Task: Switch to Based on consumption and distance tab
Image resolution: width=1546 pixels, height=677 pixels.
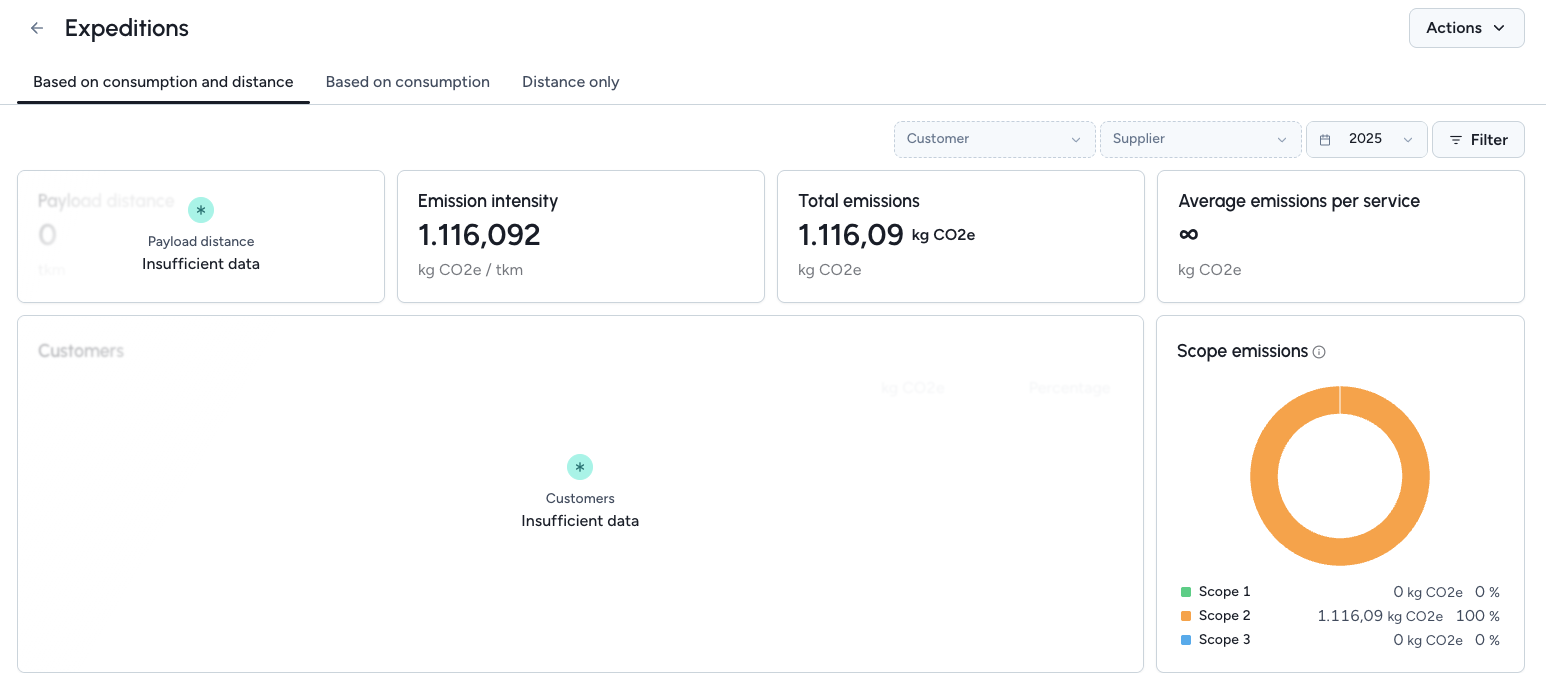Action: (x=163, y=82)
